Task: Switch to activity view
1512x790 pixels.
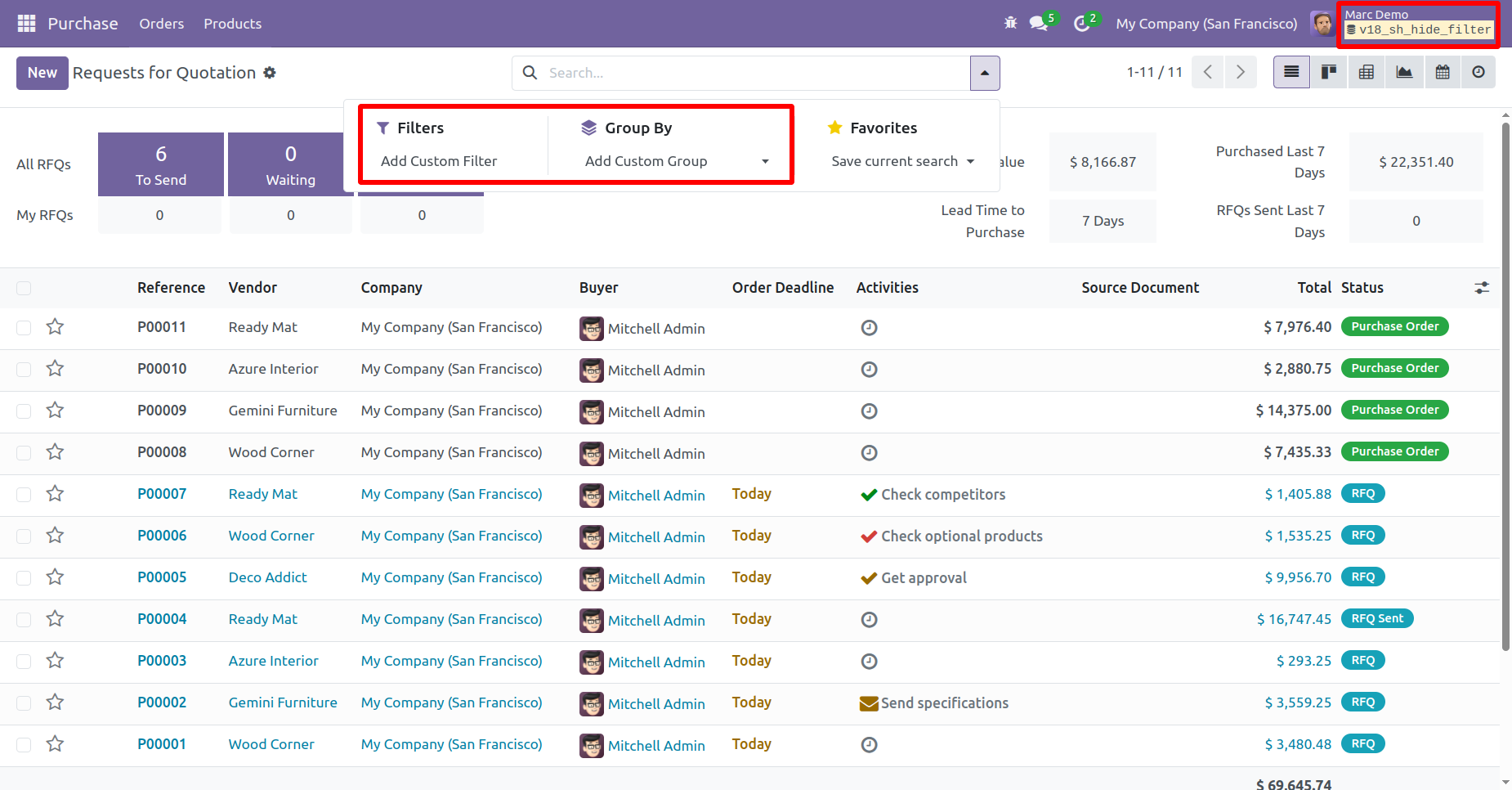Action: click(x=1478, y=72)
